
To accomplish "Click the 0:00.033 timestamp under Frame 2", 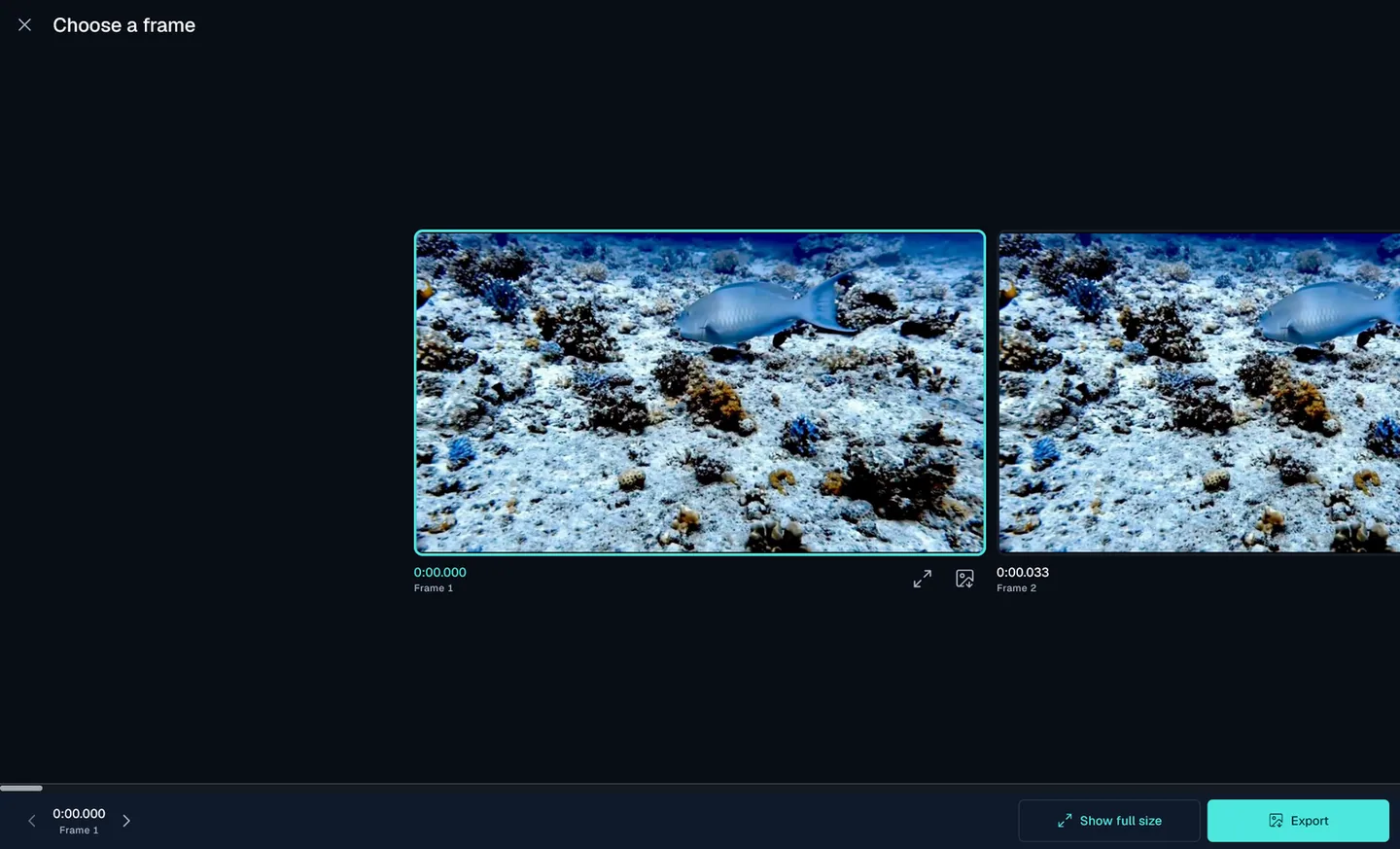I will [x=1023, y=572].
